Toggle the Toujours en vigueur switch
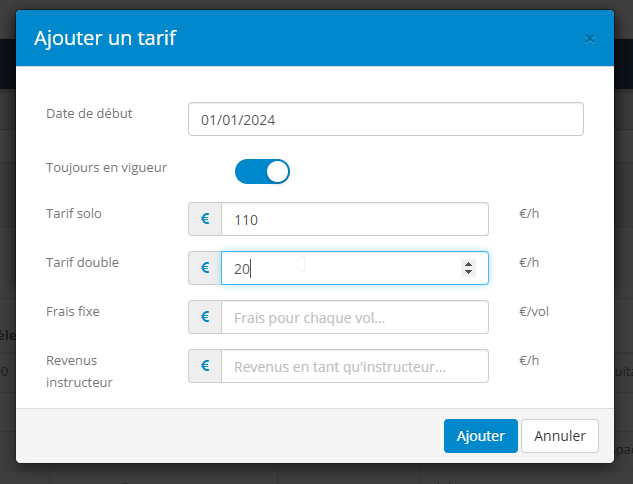Screen dimensions: 633x484 [262, 172]
